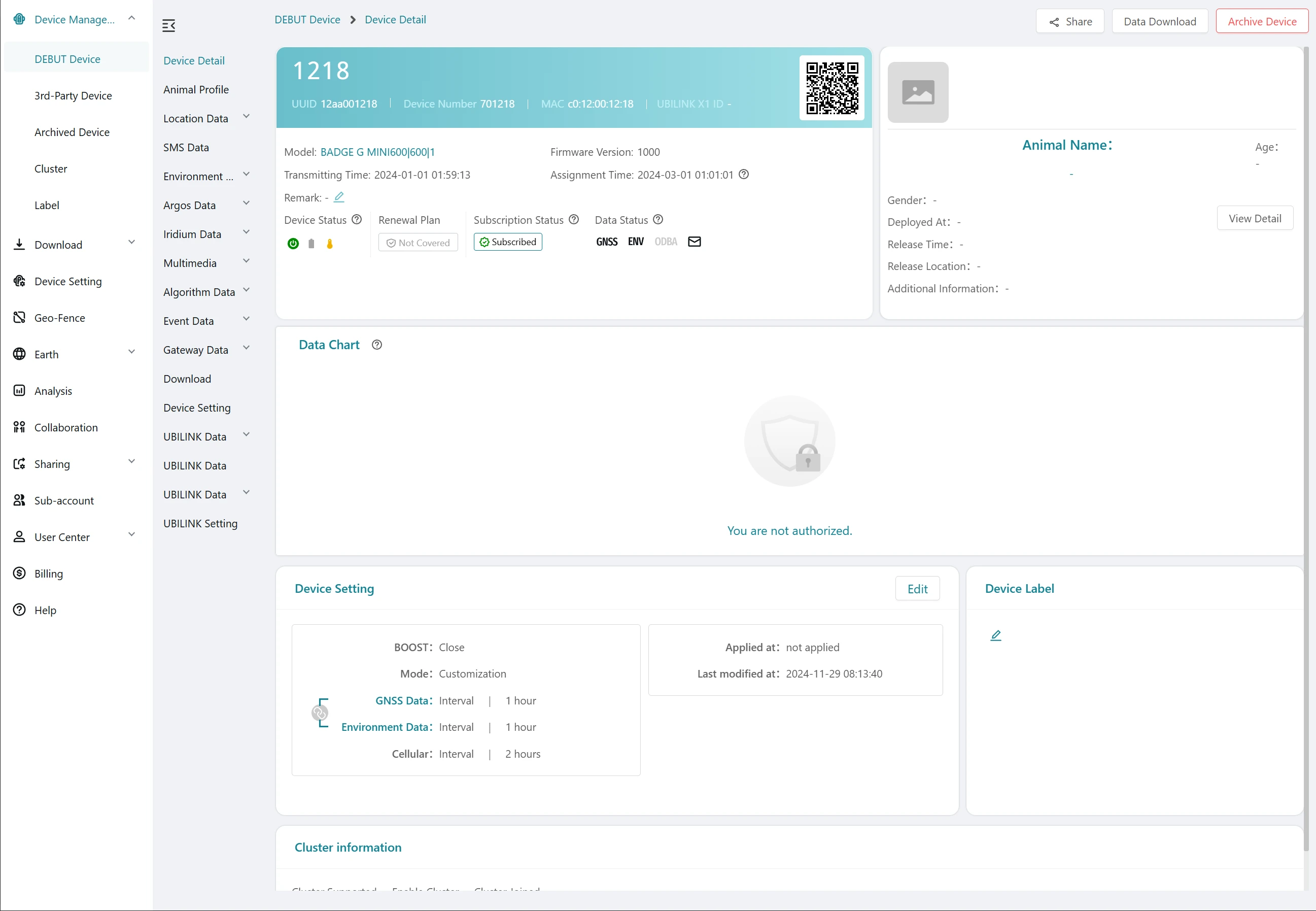Expand the Earth menu in sidebar

coord(131,352)
